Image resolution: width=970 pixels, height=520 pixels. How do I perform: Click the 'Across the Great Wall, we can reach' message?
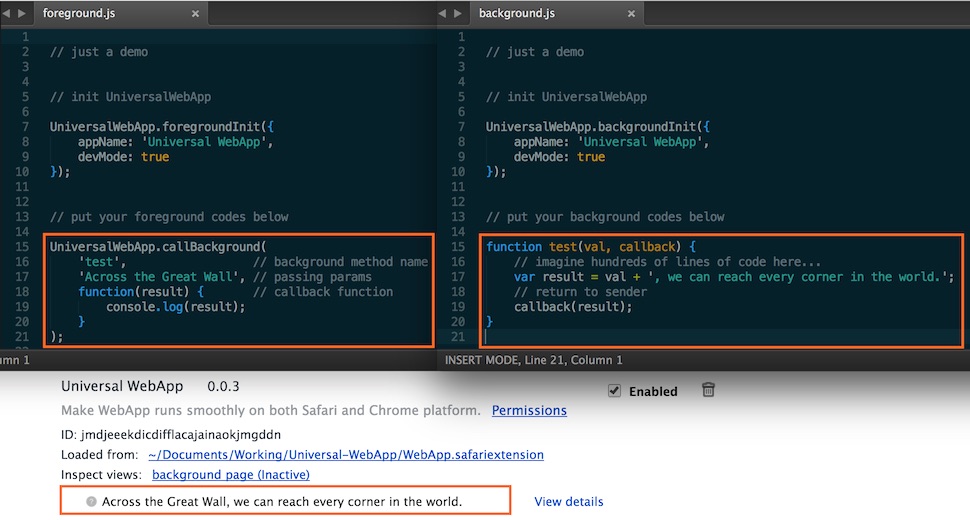[282, 501]
